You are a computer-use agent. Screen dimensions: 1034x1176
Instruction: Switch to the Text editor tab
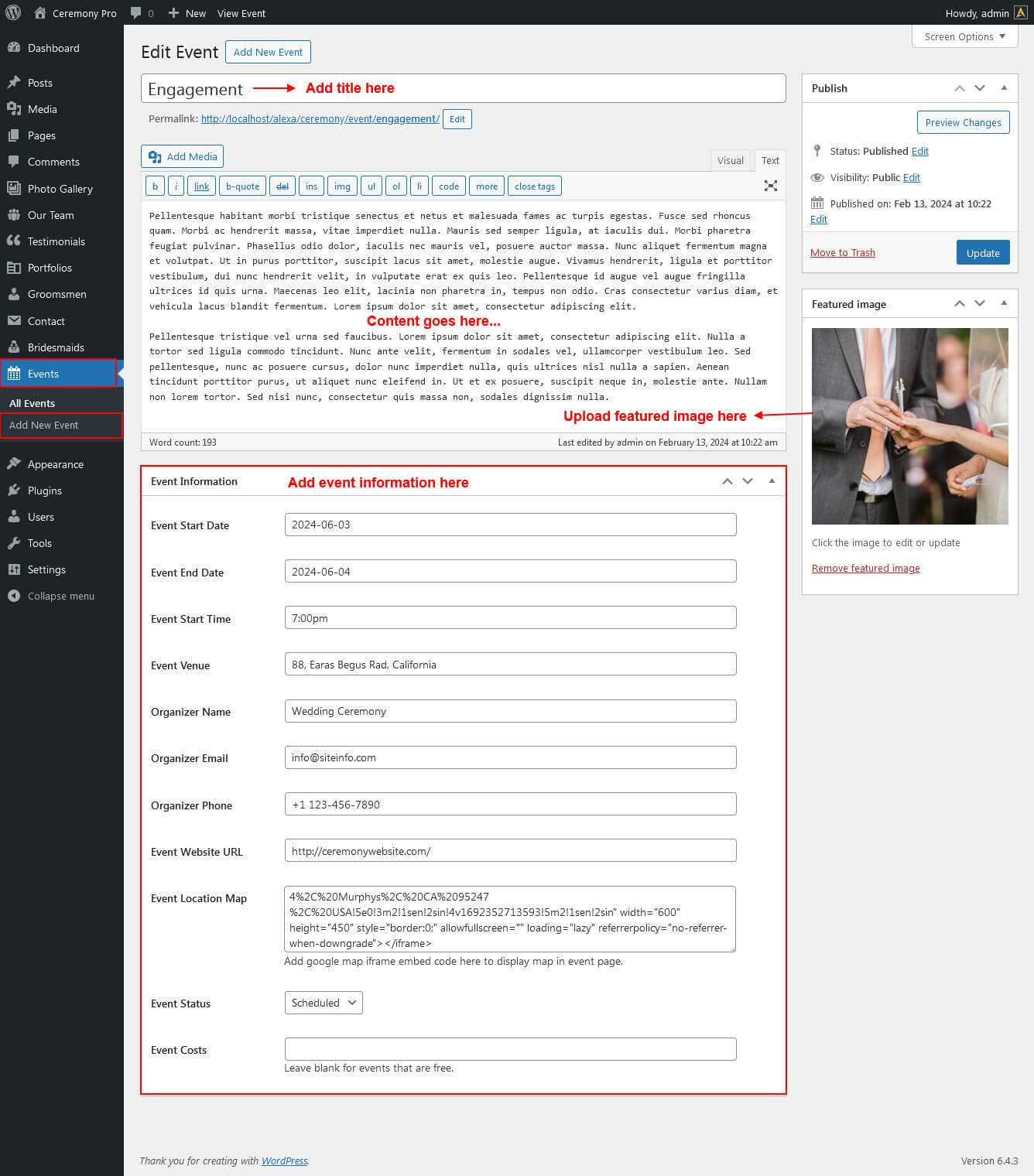coord(770,160)
